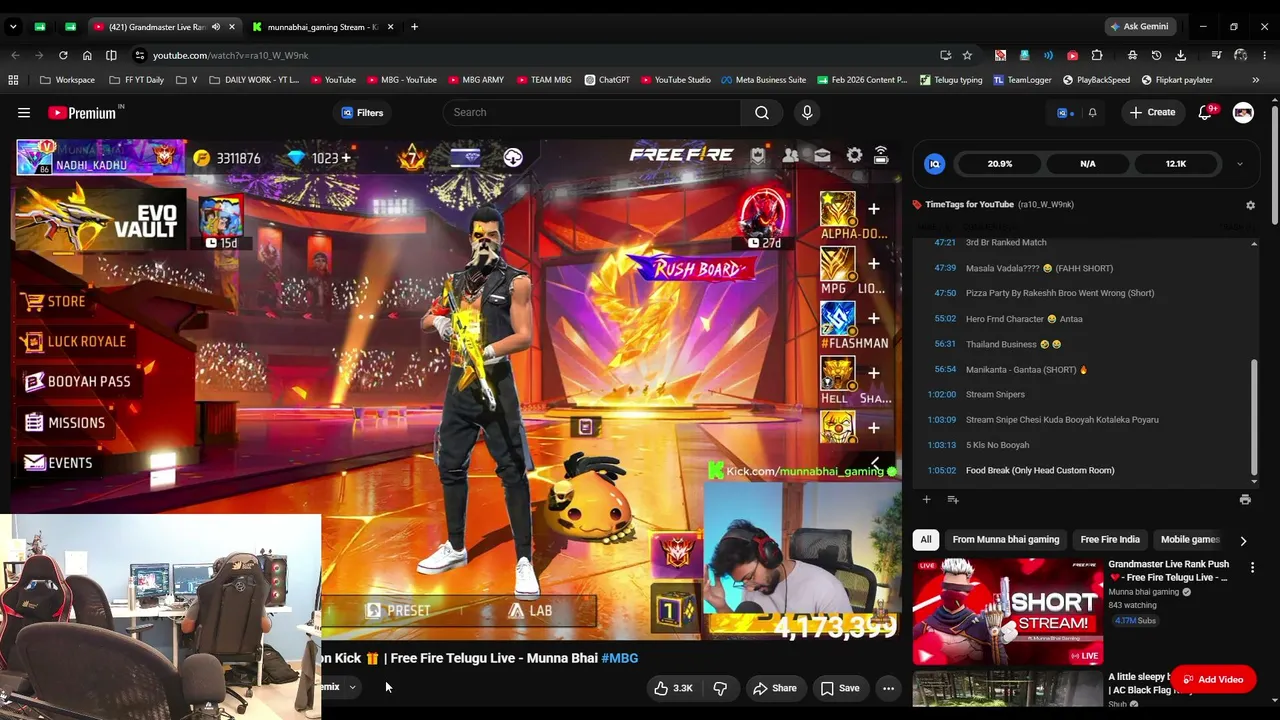This screenshot has height=720, width=1280.
Task: Open a new browser tab
Action: (x=414, y=27)
